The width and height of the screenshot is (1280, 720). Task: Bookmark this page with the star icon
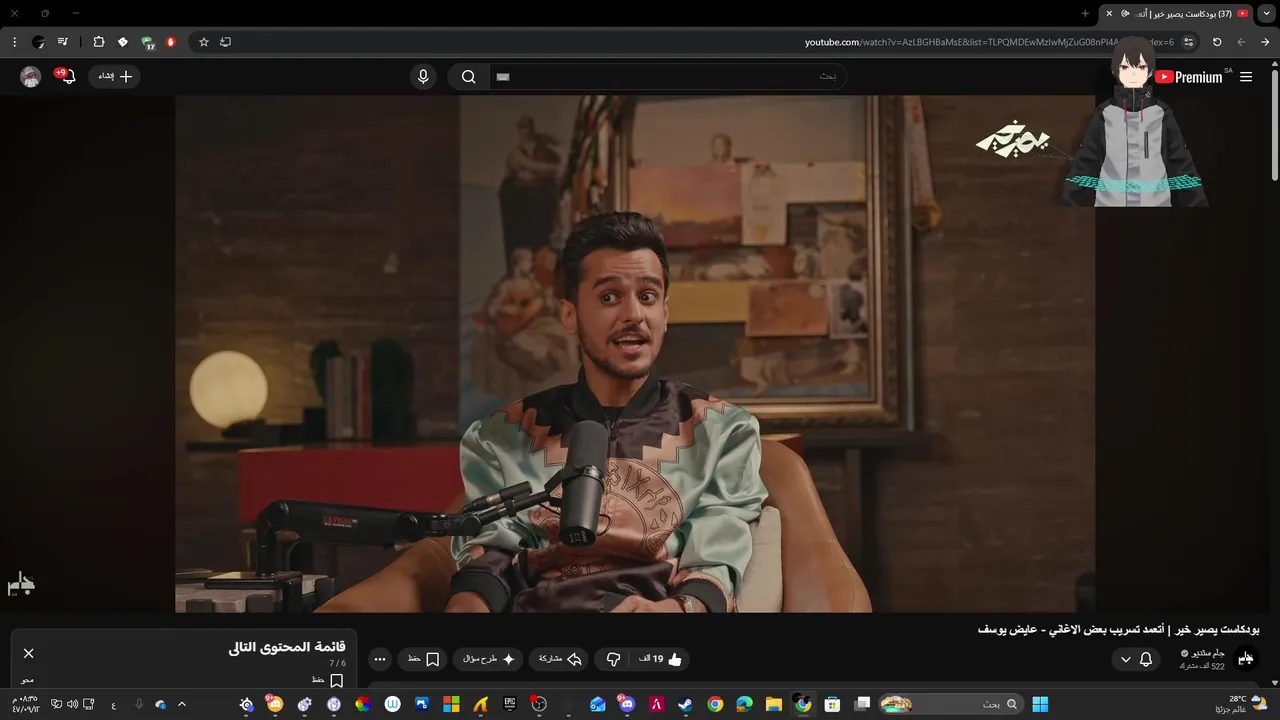point(204,42)
